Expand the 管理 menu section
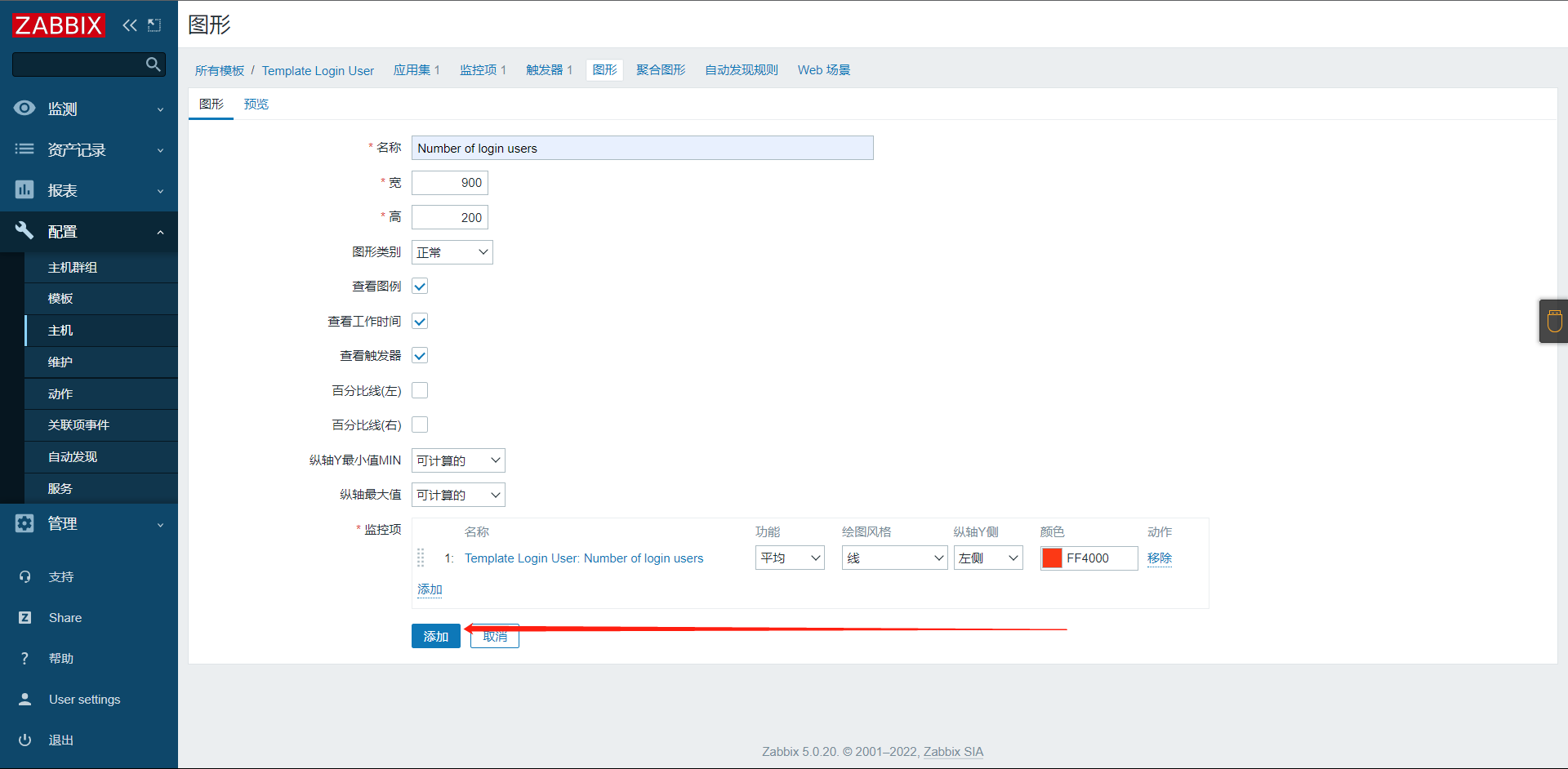 click(x=89, y=523)
